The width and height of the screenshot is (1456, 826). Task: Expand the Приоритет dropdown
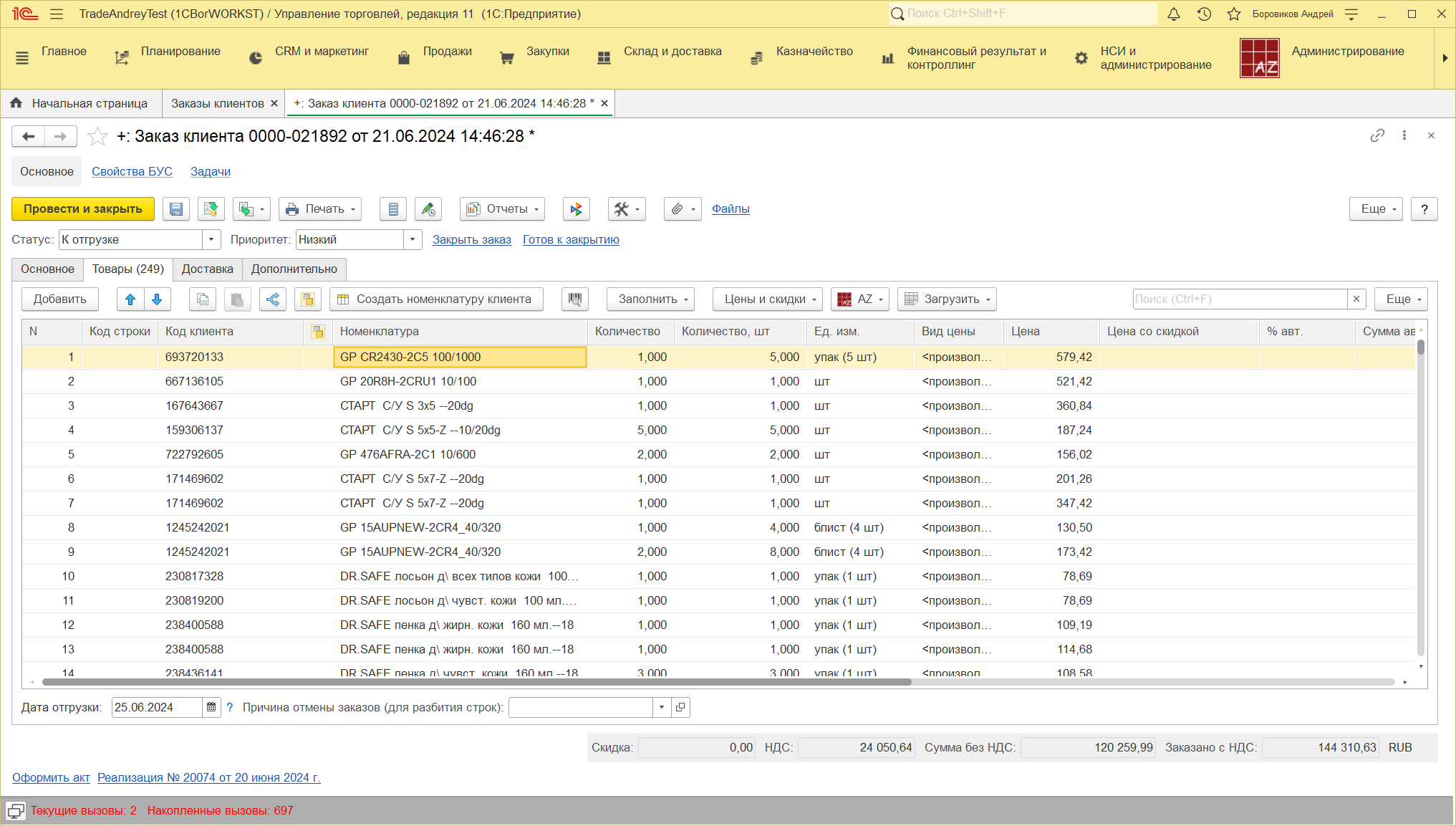pyautogui.click(x=413, y=240)
